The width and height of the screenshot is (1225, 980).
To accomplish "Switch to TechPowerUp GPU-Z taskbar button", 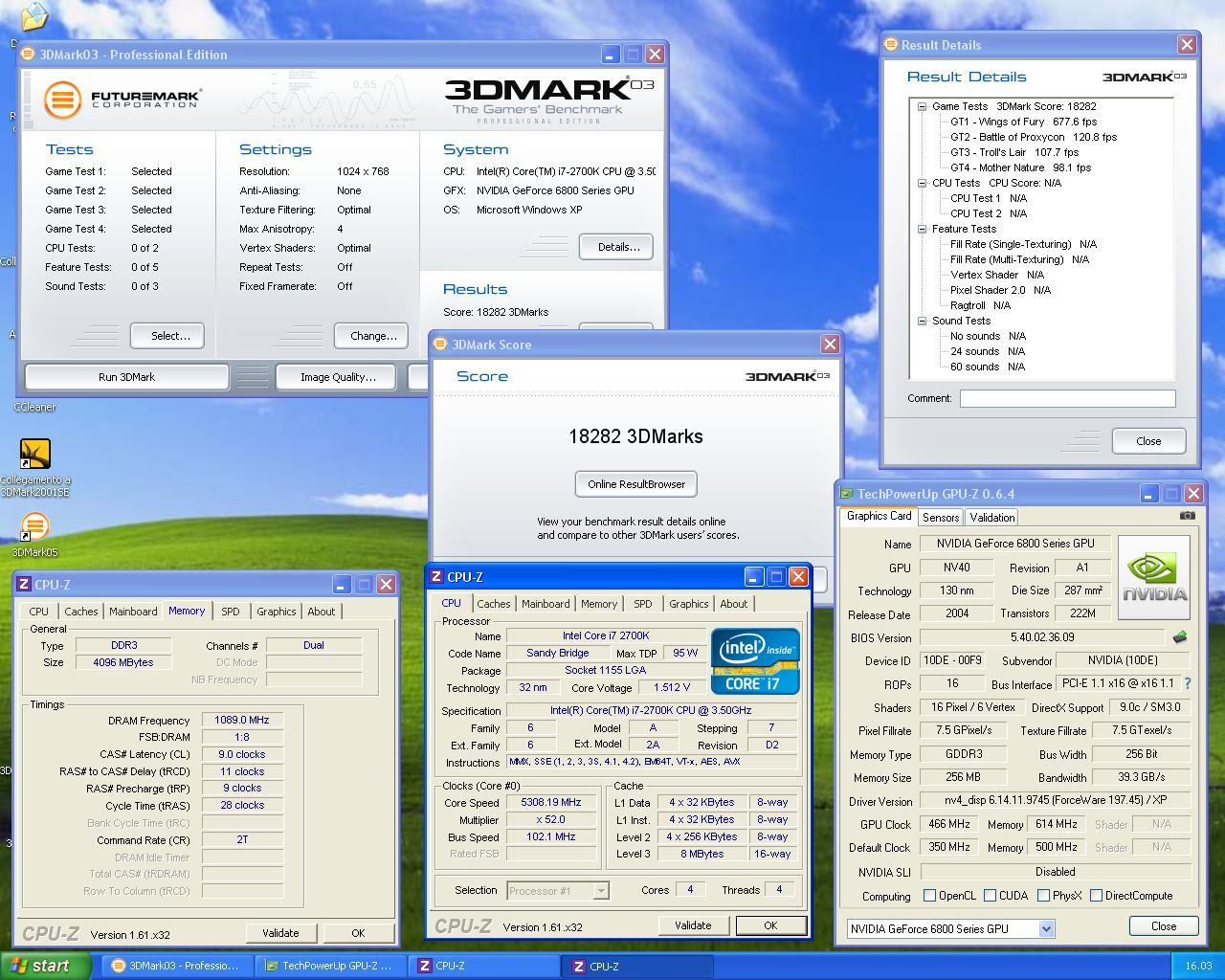I will 330,966.
